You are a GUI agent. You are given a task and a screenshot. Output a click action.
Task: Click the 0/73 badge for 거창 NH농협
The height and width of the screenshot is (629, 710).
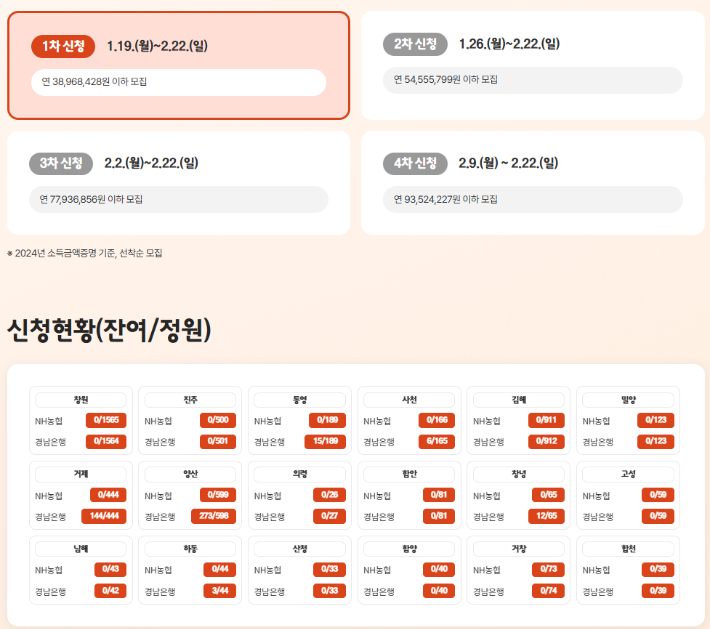click(548, 569)
